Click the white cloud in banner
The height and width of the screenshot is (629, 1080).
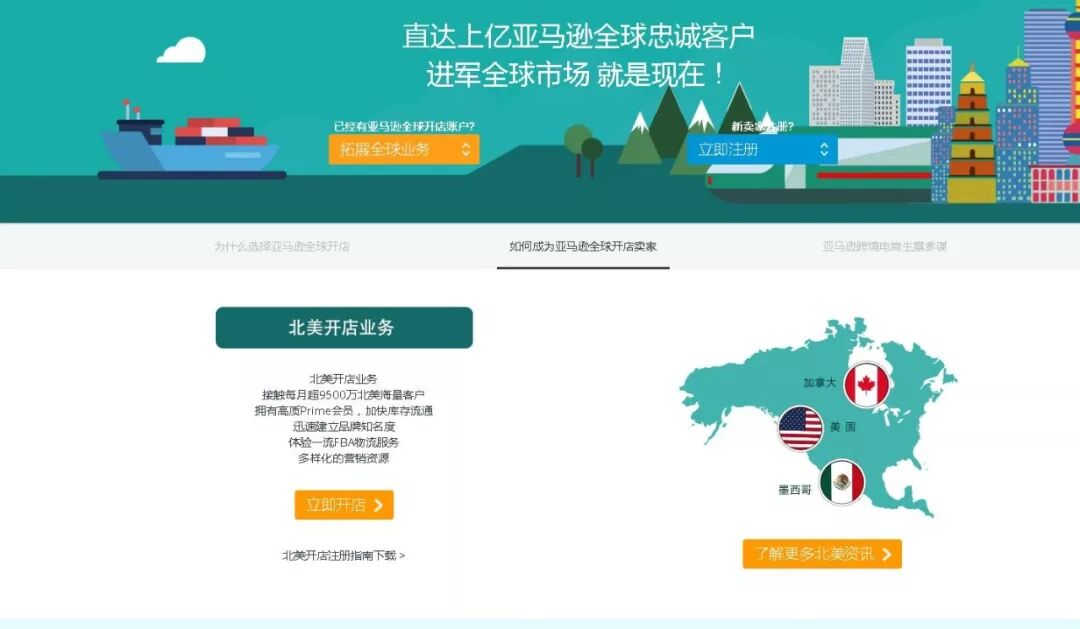[182, 50]
